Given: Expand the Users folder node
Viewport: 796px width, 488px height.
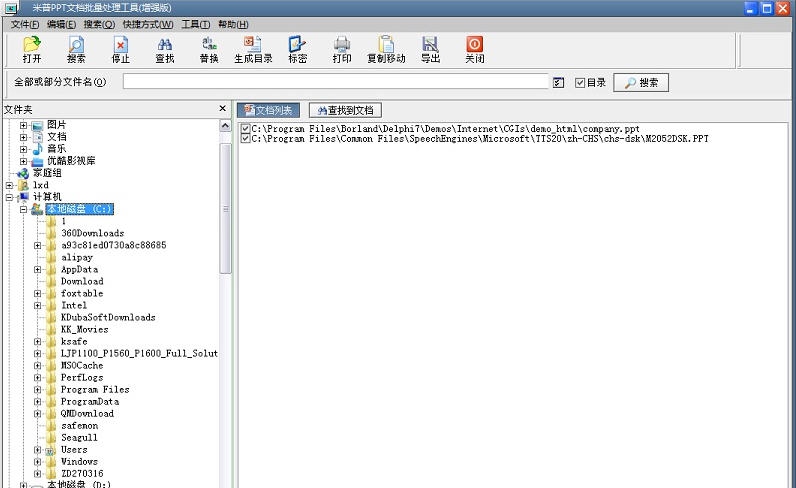Looking at the screenshot, I should click(38, 450).
